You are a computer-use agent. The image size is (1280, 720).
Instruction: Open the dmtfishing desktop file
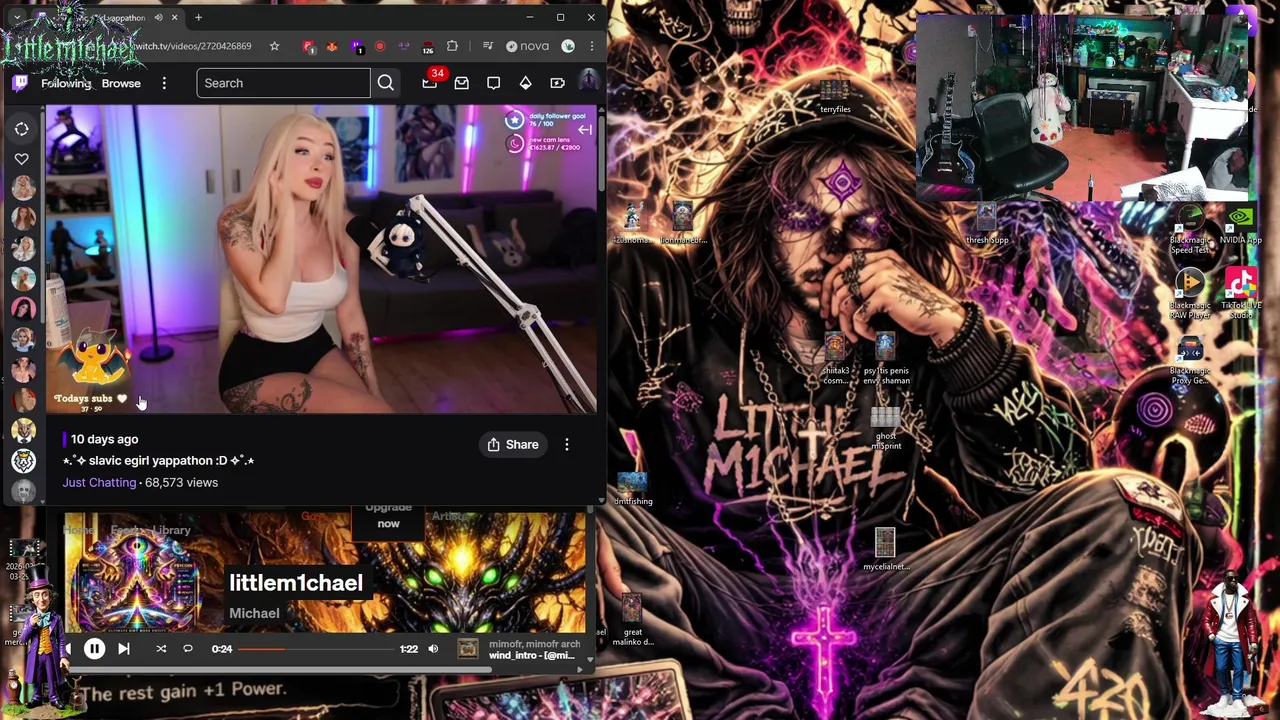[x=632, y=488]
